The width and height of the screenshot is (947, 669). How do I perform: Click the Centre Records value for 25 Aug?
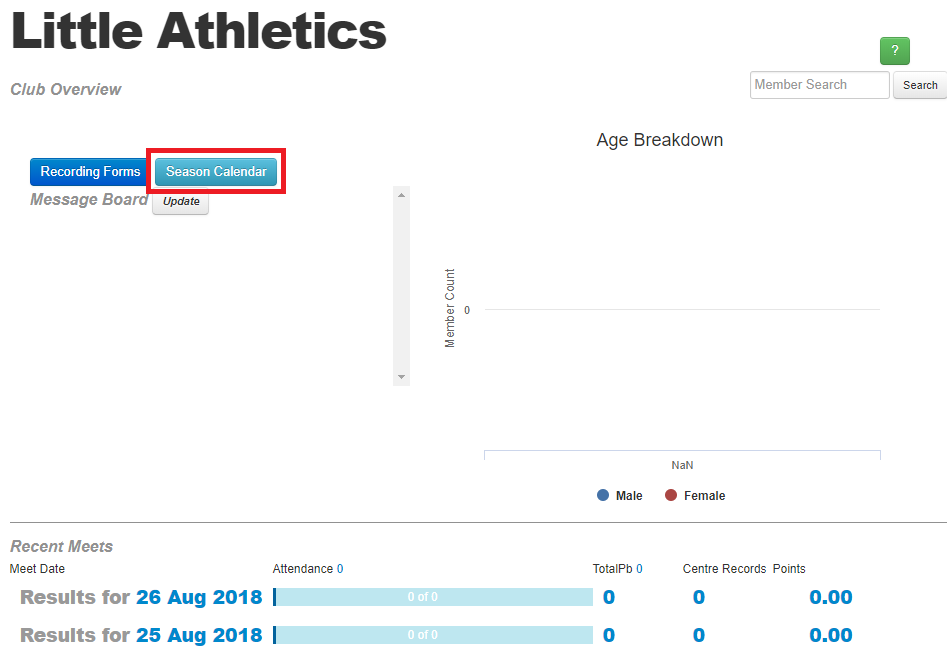point(699,635)
